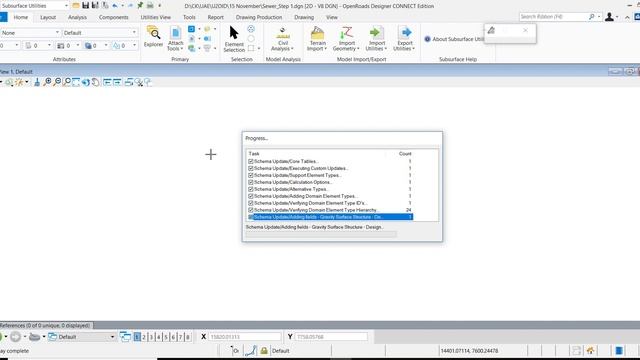Toggle view number 2 button
The width and height of the screenshot is (640, 360).
[x=144, y=337]
